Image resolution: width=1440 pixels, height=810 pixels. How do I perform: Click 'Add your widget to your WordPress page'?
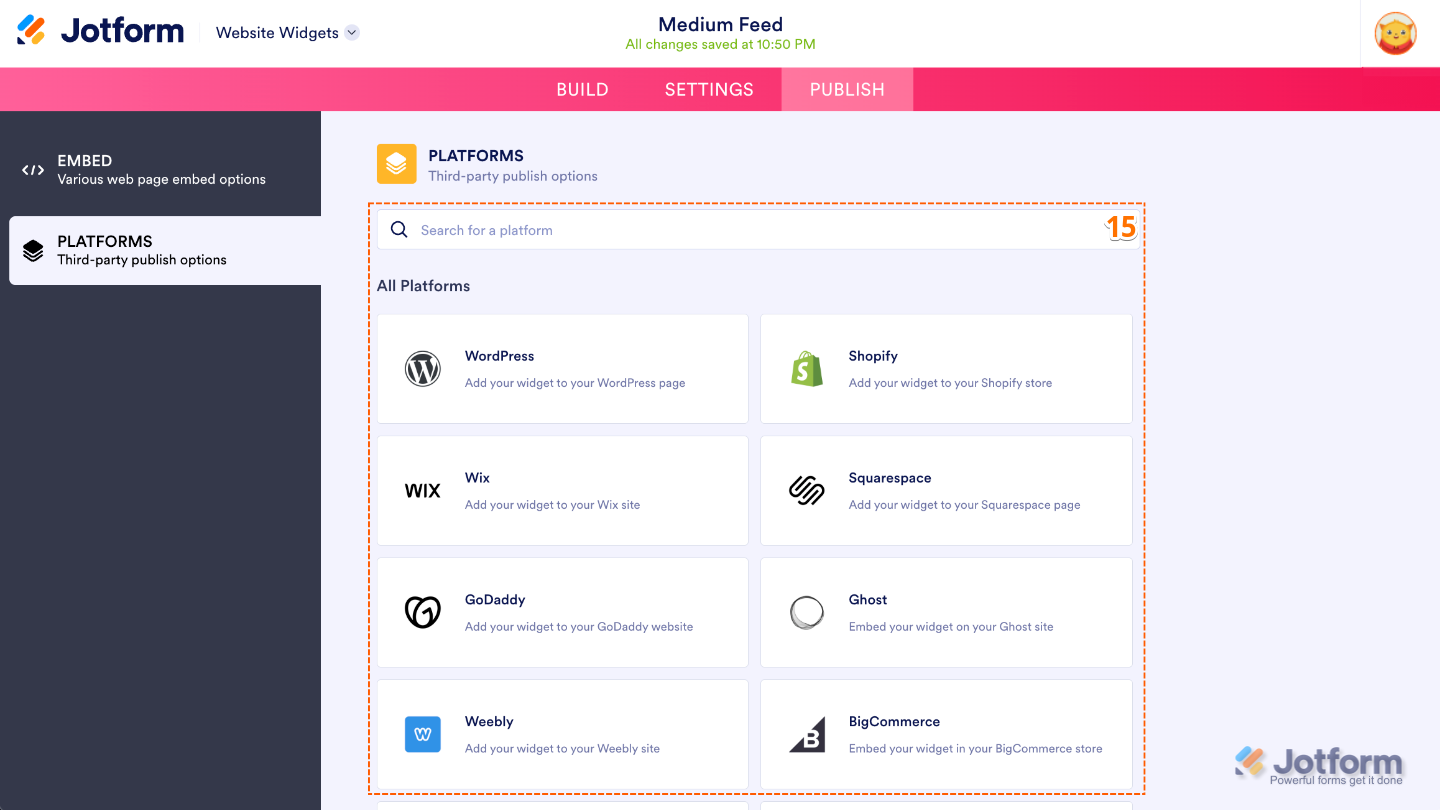click(x=575, y=383)
